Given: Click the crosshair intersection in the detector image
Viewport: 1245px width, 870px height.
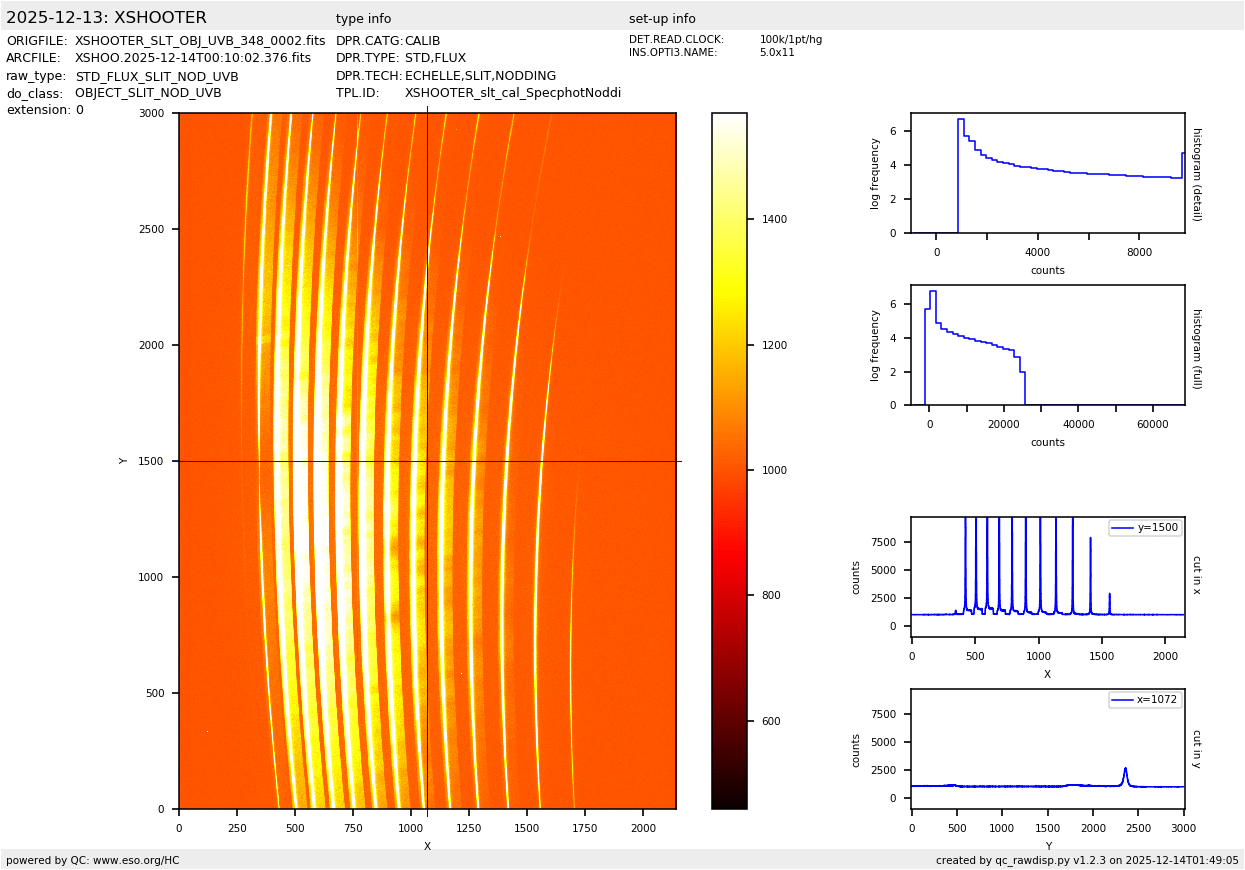Looking at the screenshot, I should point(427,461).
